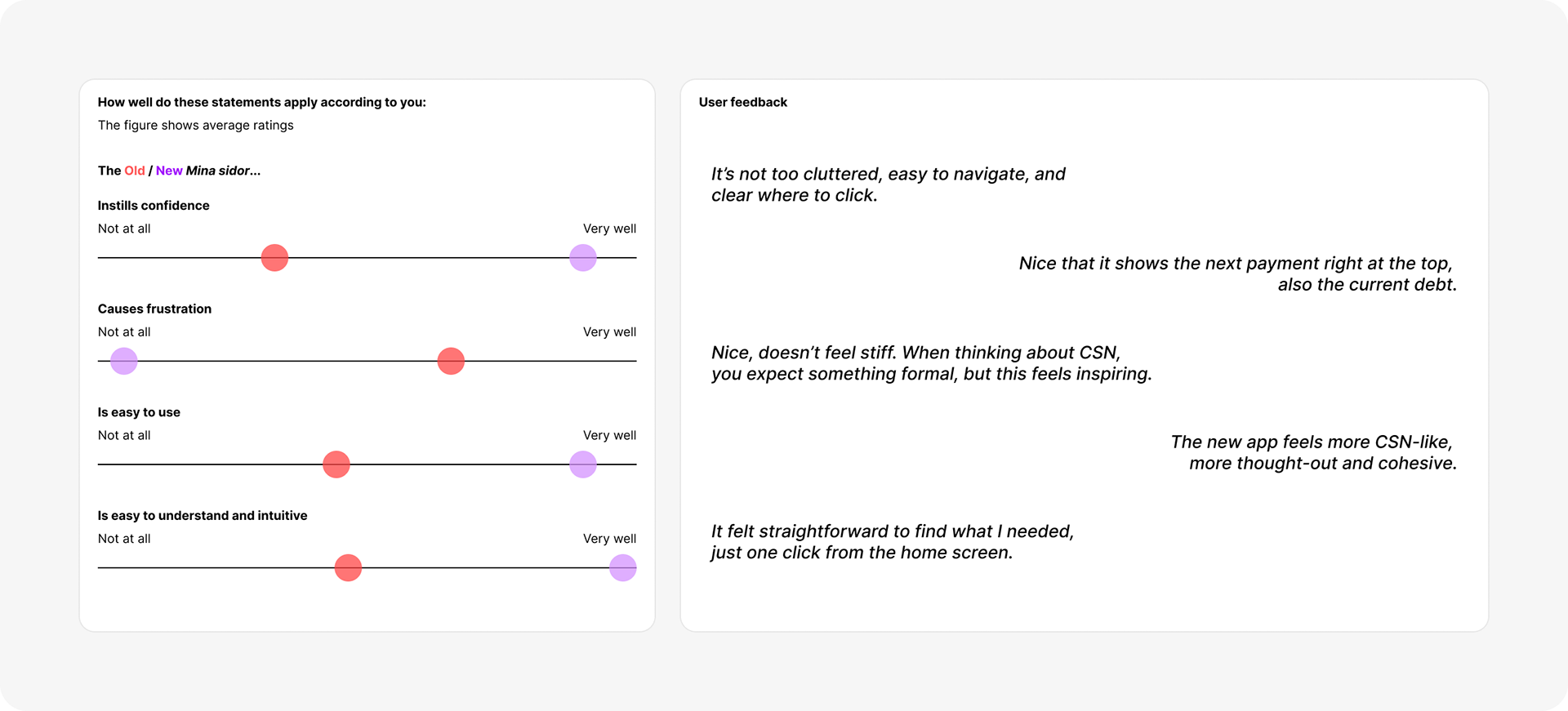Click the quote 'The new app feels more CSN-like'

[1313, 452]
